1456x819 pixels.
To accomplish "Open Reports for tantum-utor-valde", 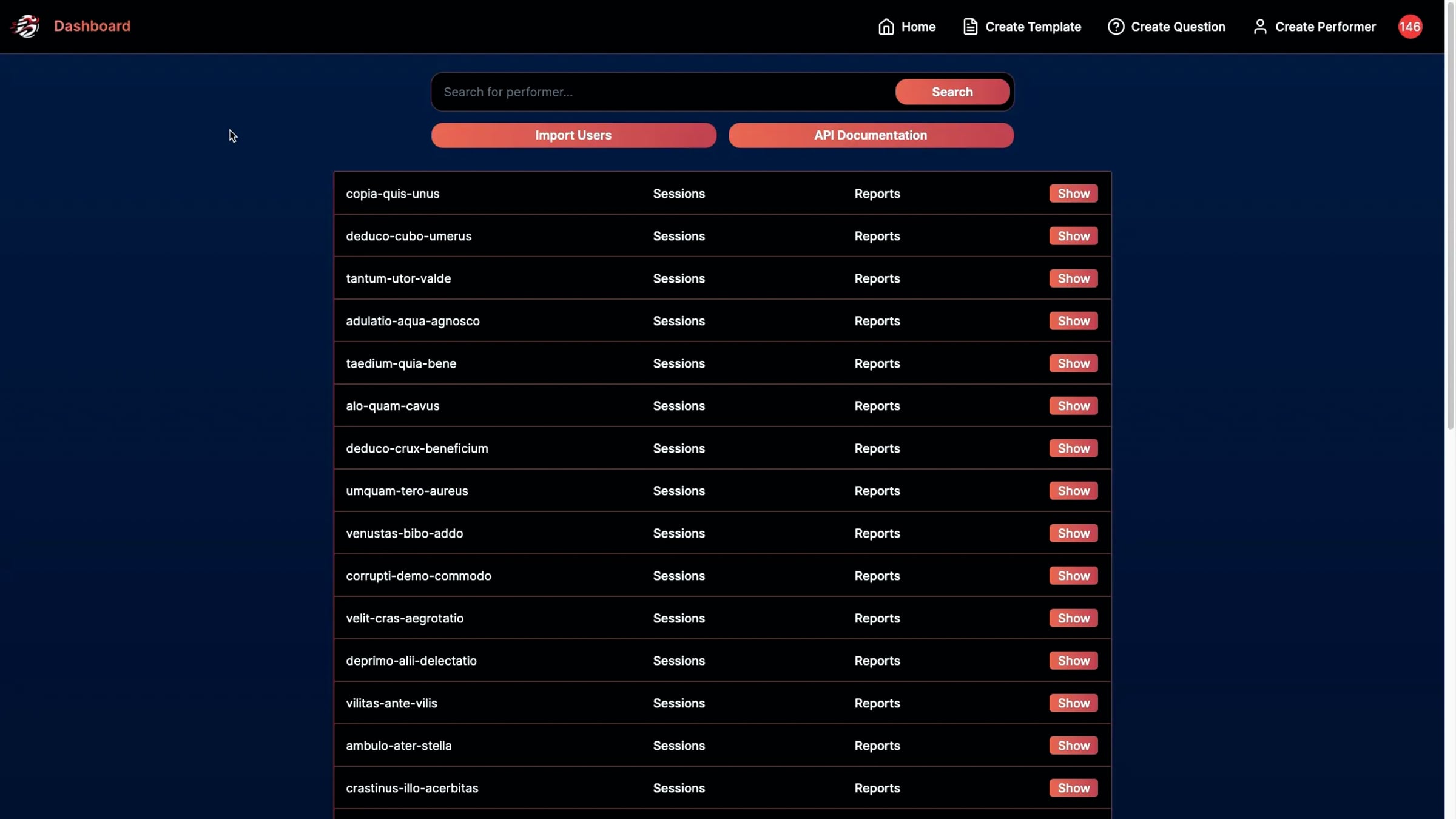I will 877,279.
